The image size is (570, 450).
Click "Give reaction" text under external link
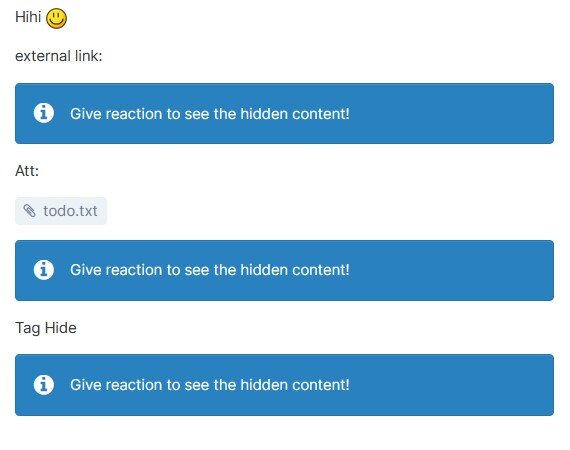click(x=116, y=114)
